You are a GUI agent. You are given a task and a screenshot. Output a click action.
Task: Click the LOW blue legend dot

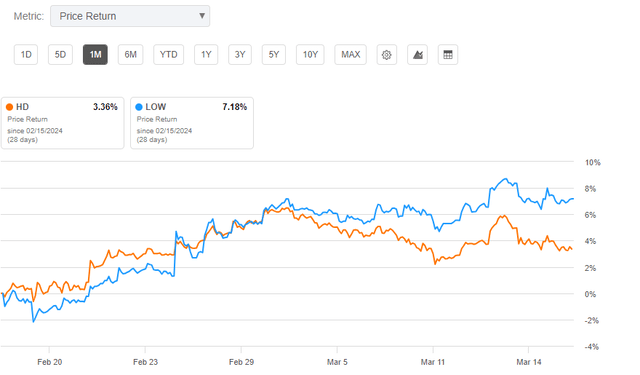tap(139, 107)
